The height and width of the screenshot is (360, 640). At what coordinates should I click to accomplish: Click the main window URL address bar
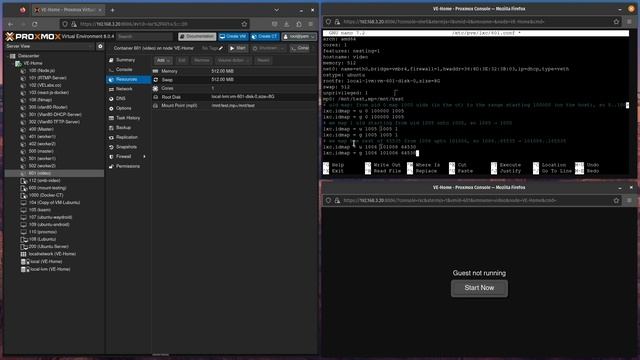pyautogui.click(x=155, y=24)
